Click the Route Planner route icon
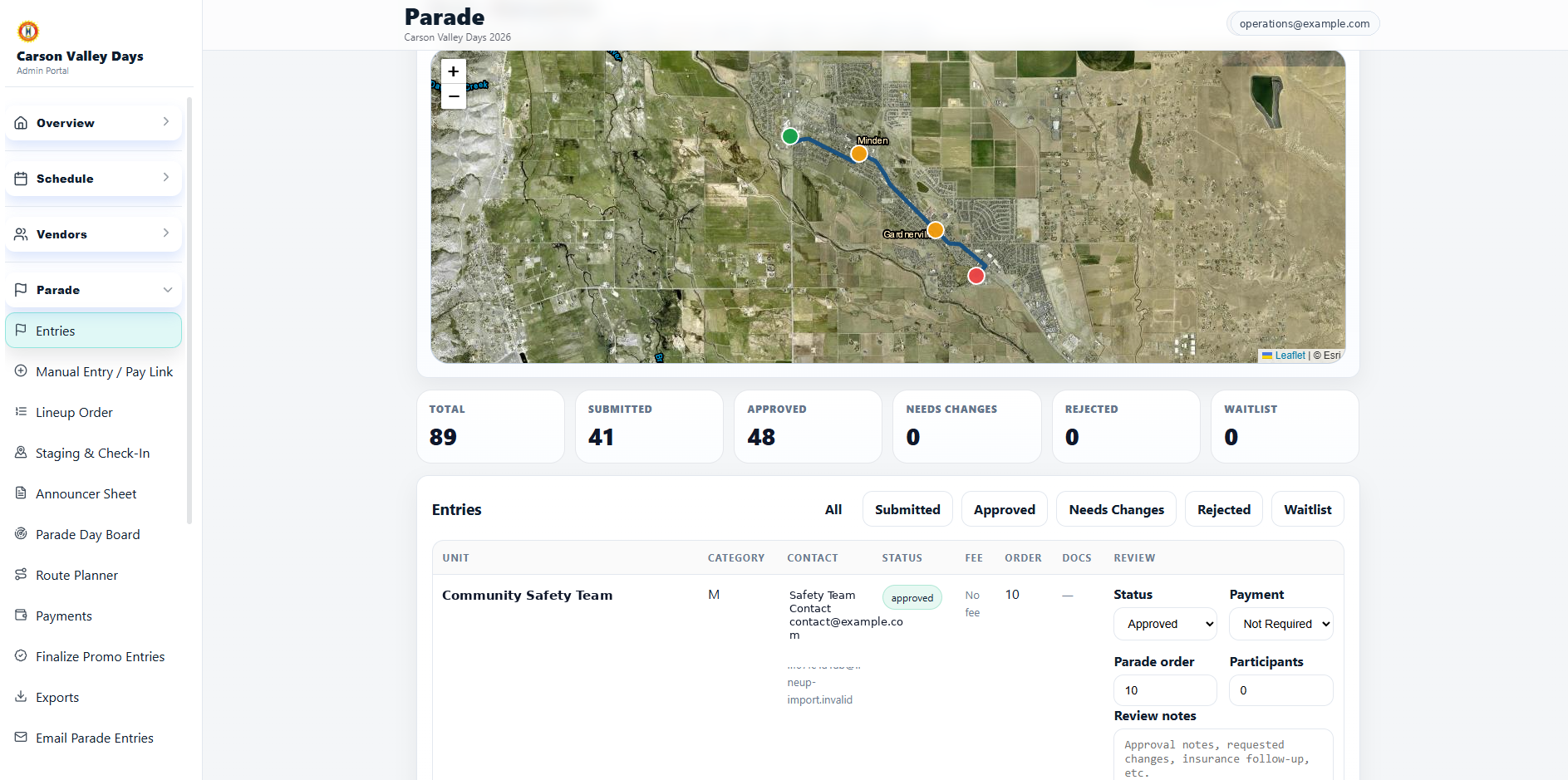 (21, 575)
